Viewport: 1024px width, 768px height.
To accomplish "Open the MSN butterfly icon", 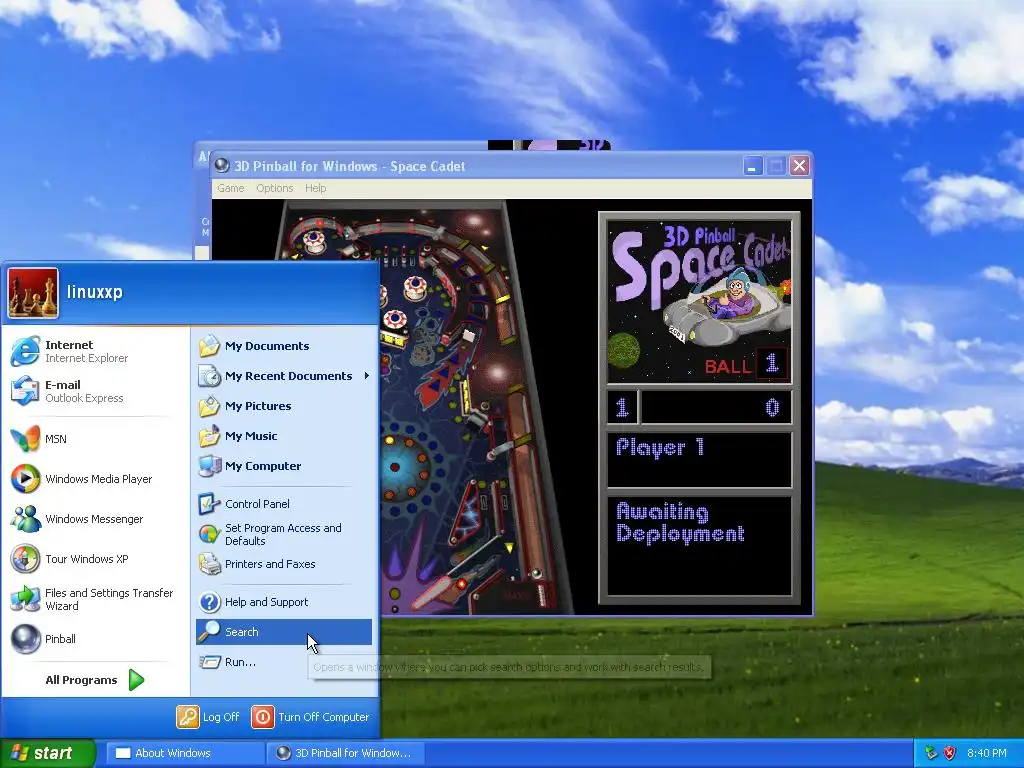I will pyautogui.click(x=25, y=439).
